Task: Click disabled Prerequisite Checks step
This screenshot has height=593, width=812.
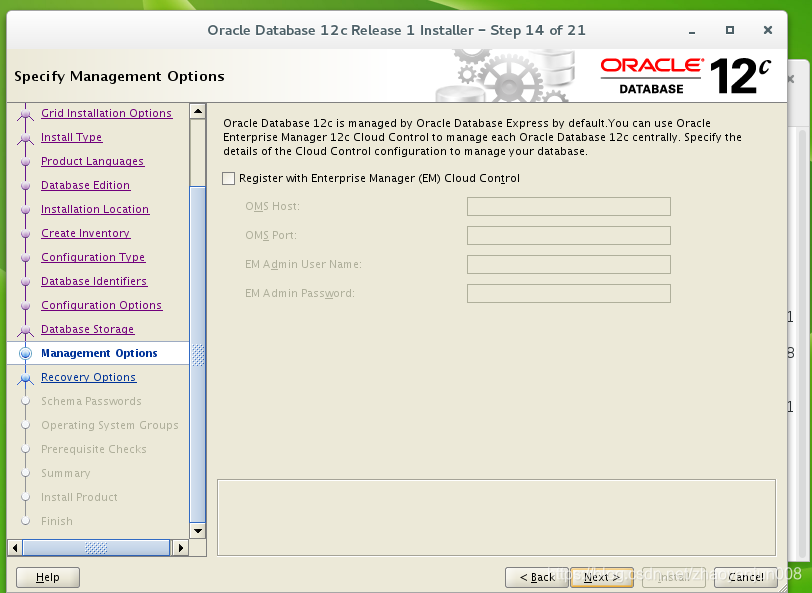Action: 94,449
